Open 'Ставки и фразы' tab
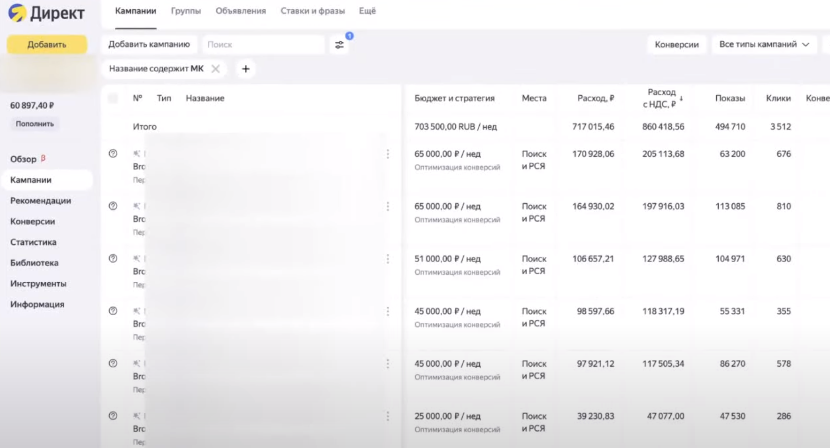This screenshot has width=830, height=448. pyautogui.click(x=312, y=11)
